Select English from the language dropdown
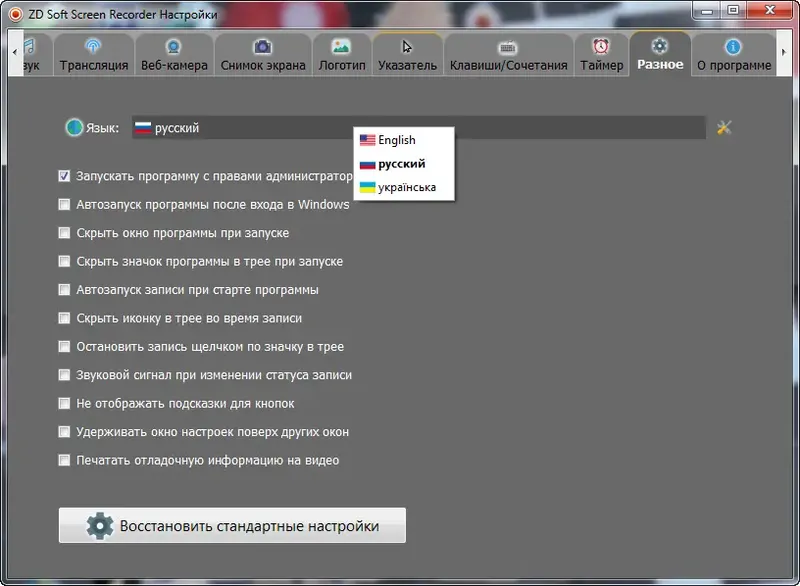Viewport: 800px width, 586px height. click(x=398, y=140)
